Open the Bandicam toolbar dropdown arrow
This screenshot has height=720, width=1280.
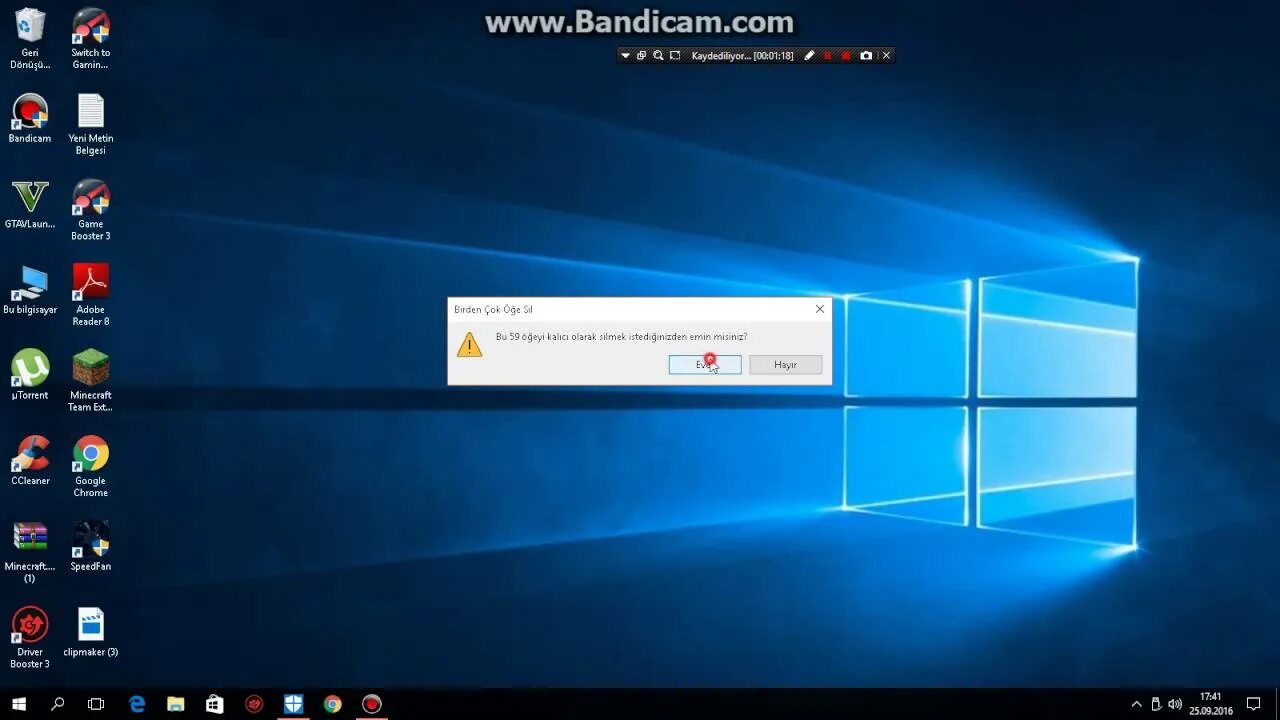(625, 56)
